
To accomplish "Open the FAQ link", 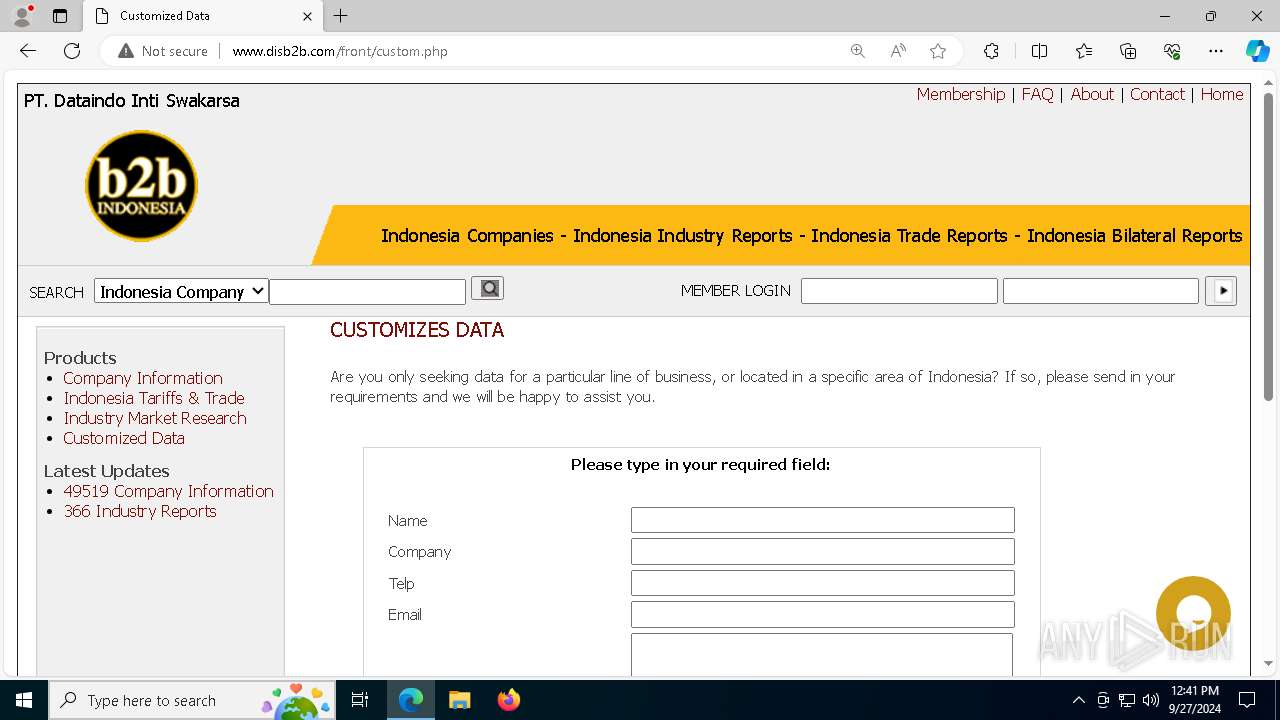I will [1037, 94].
